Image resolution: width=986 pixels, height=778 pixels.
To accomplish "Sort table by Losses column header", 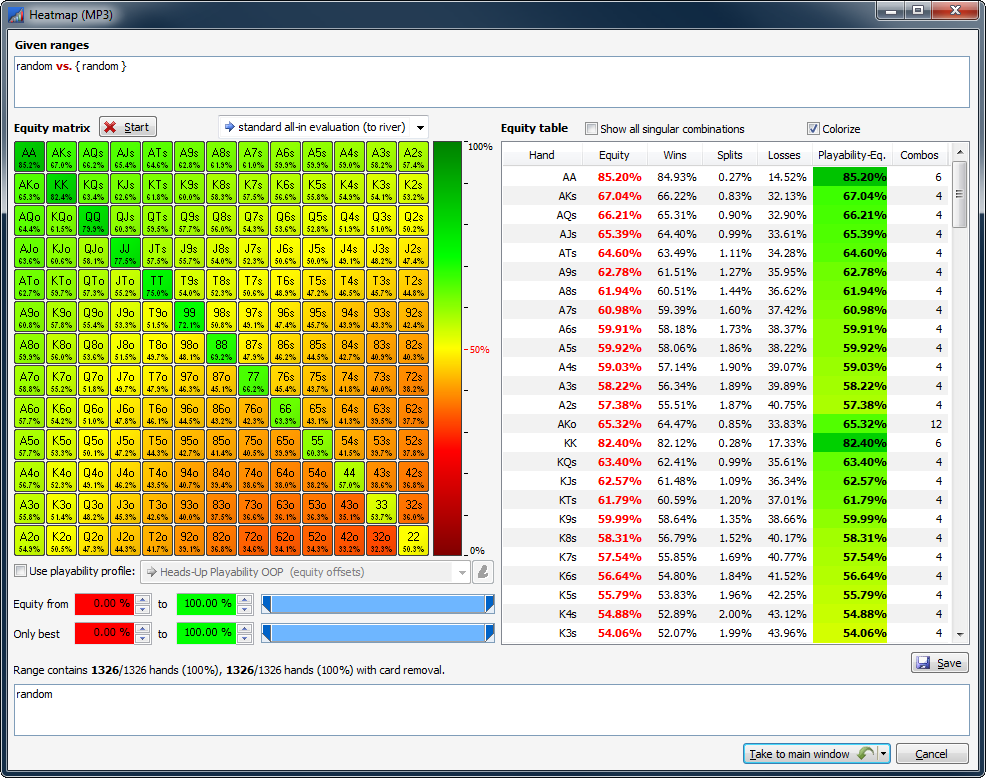I will click(784, 155).
